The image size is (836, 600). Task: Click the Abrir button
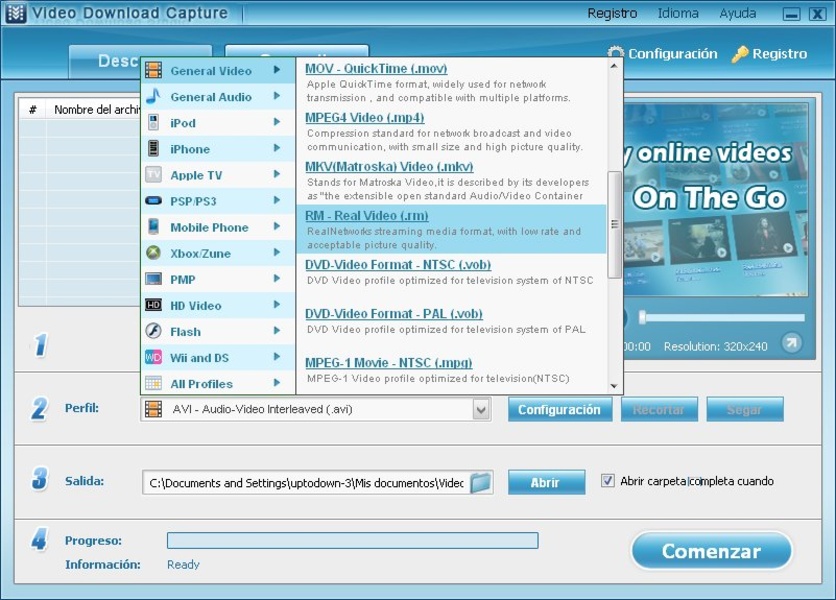point(546,483)
